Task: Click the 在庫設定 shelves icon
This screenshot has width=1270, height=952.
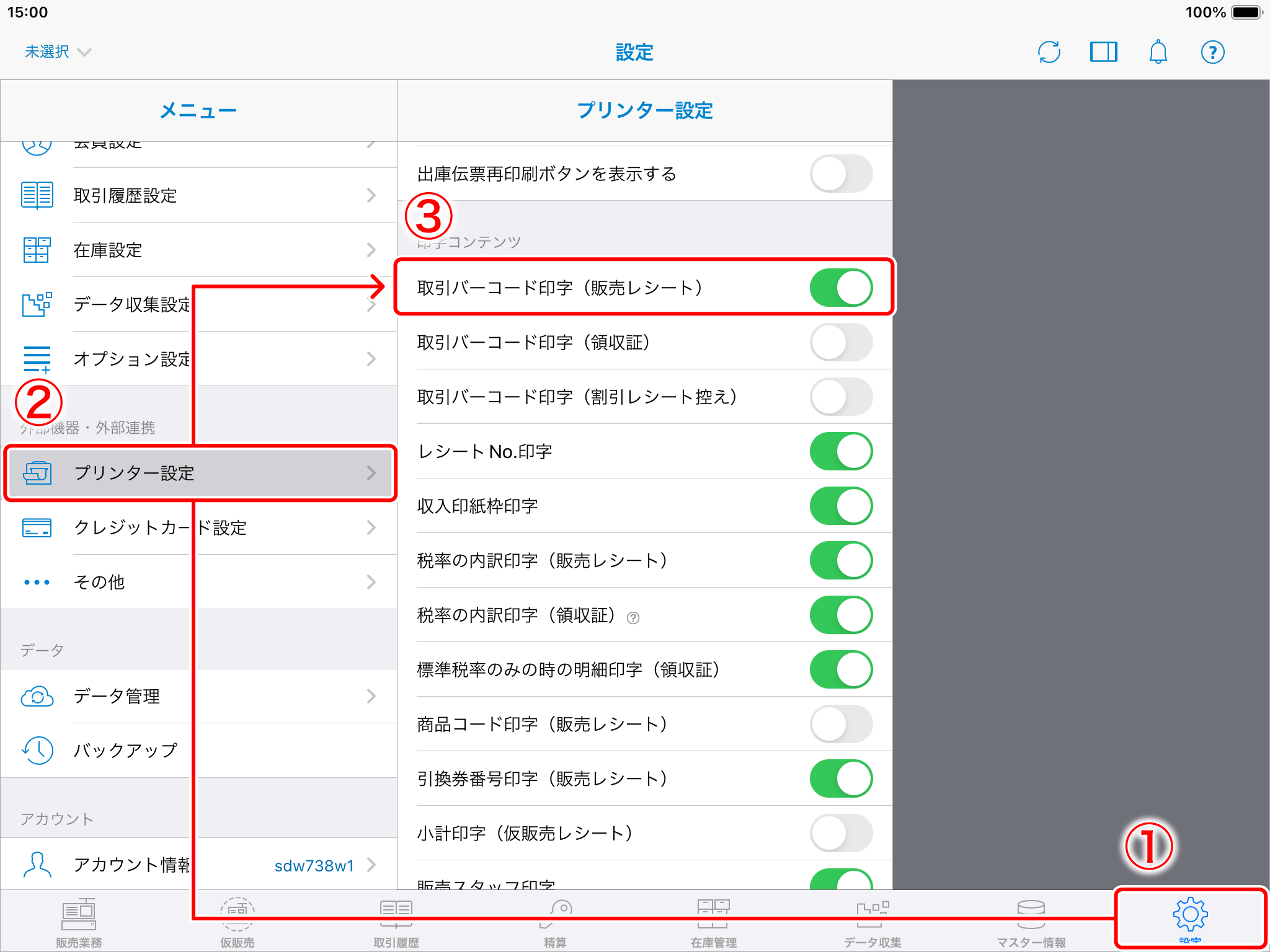Action: pos(37,250)
